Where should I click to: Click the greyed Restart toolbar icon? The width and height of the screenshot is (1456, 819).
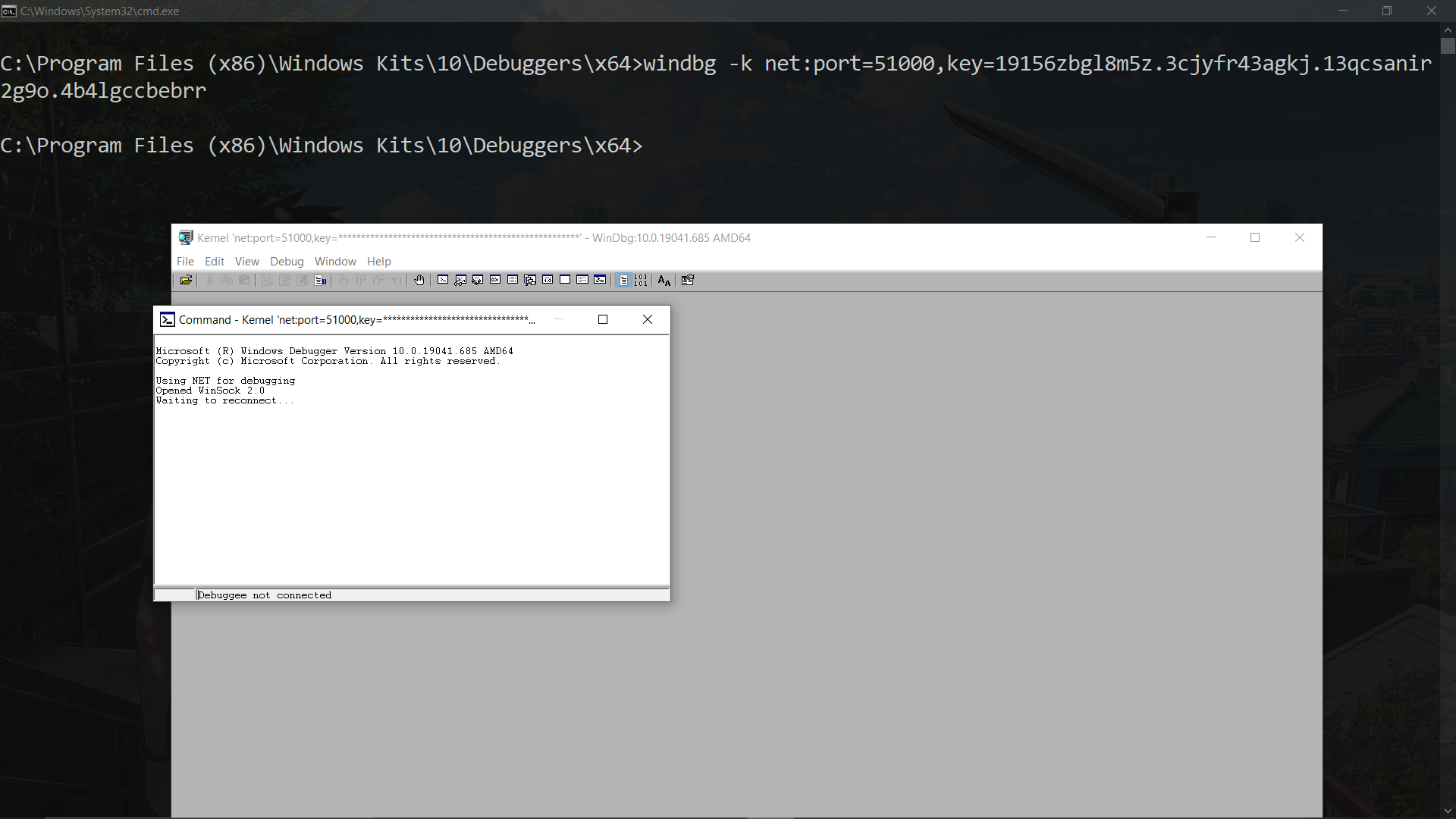(x=284, y=281)
